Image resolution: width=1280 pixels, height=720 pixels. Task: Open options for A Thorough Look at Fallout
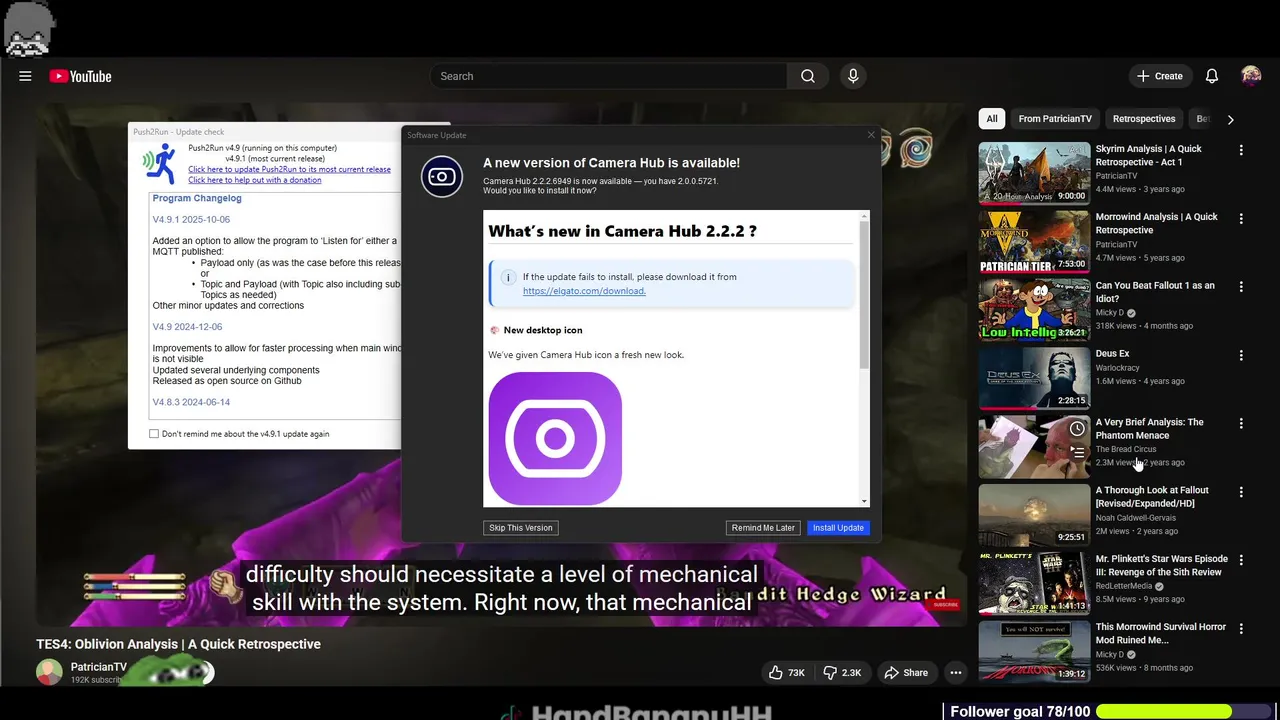click(x=1241, y=492)
